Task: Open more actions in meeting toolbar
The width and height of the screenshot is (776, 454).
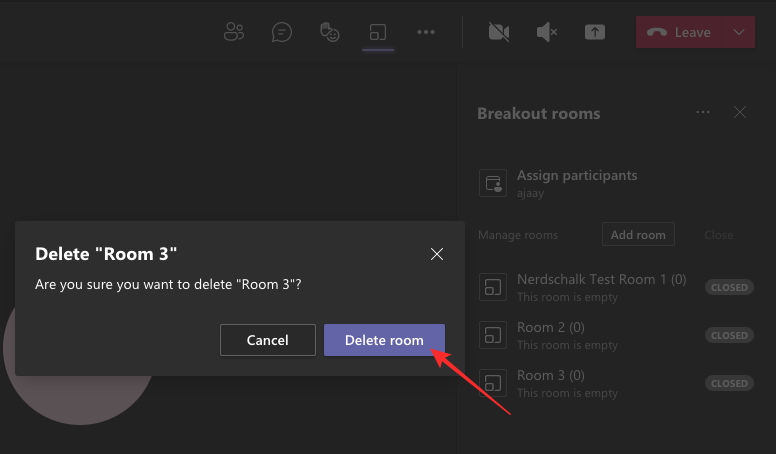Action: tap(426, 32)
